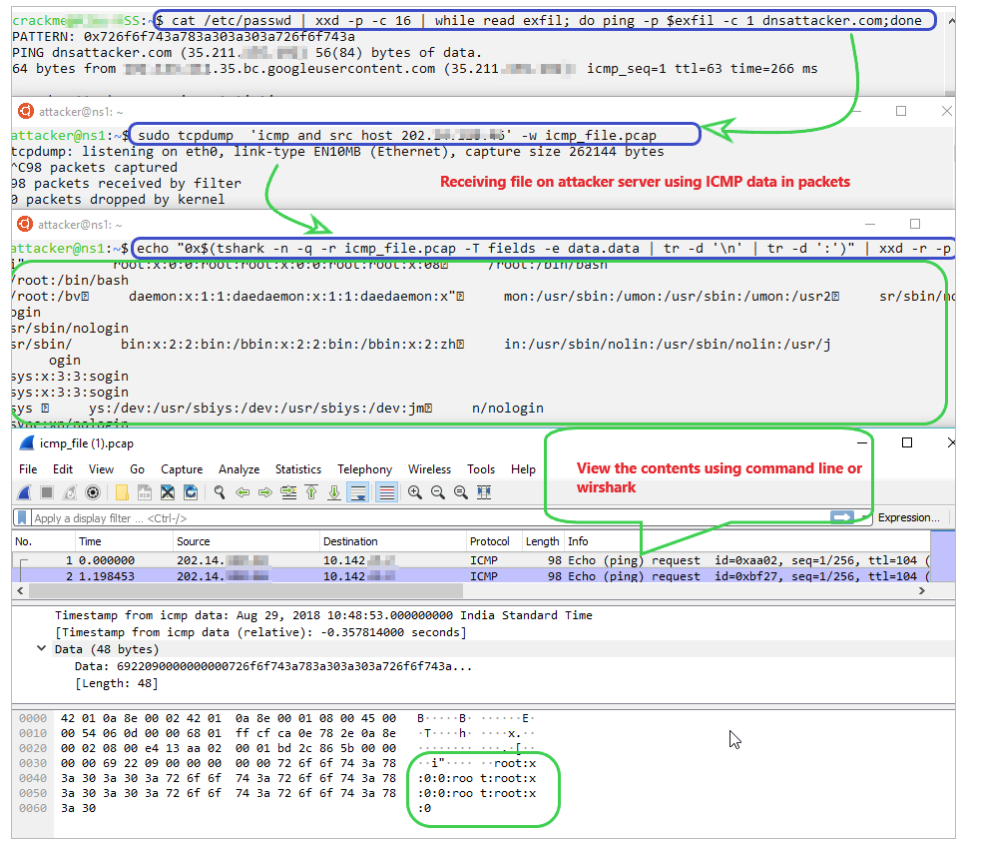Open the Edit menu
The height and width of the screenshot is (846, 984).
tap(62, 469)
